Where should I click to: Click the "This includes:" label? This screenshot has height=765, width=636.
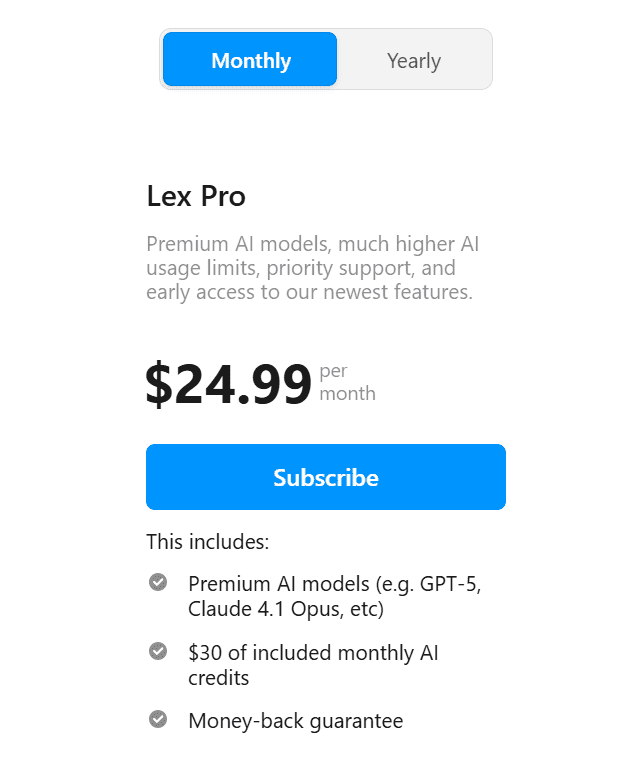coord(207,542)
